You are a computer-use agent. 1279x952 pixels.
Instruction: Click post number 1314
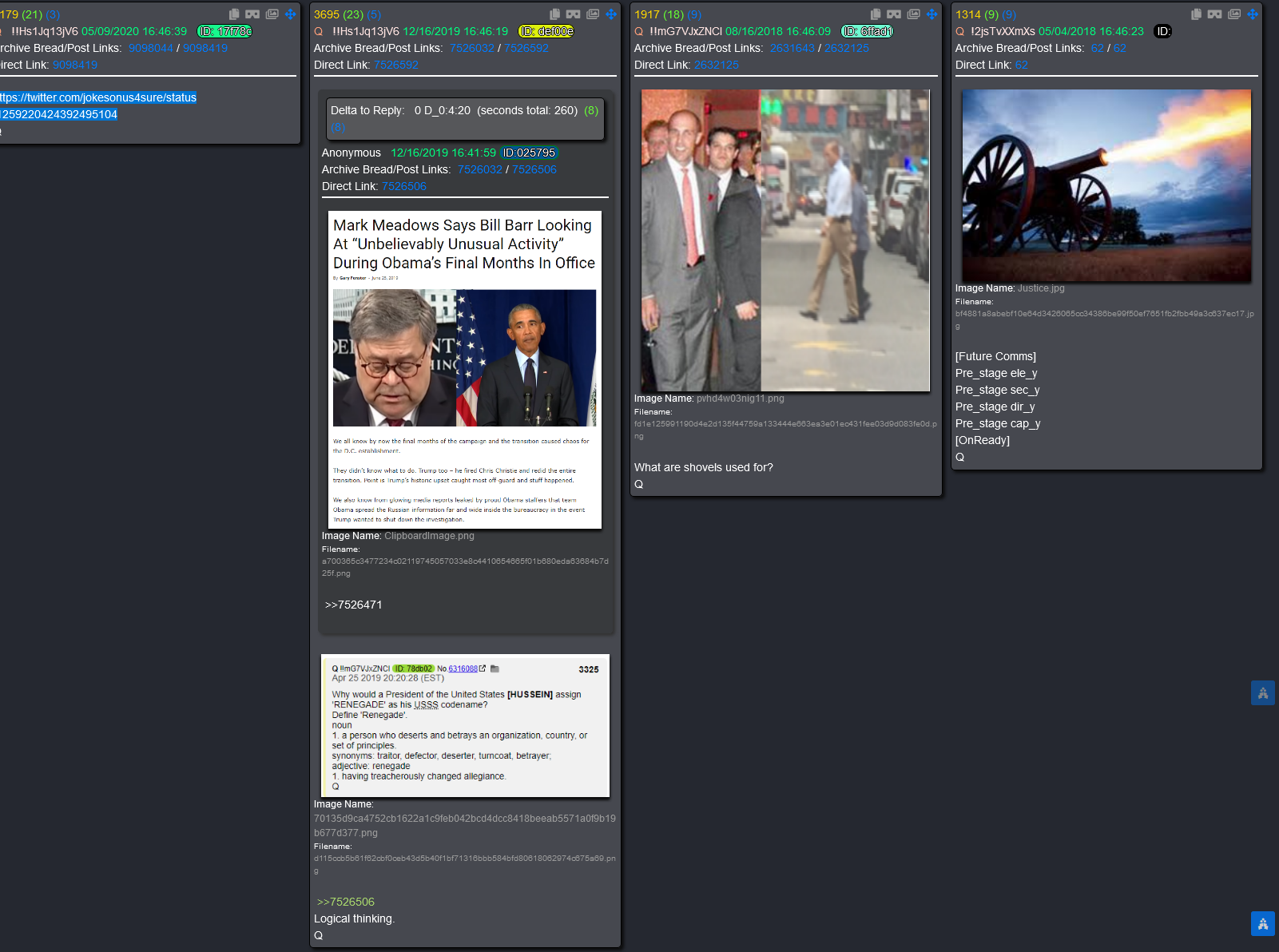[968, 14]
